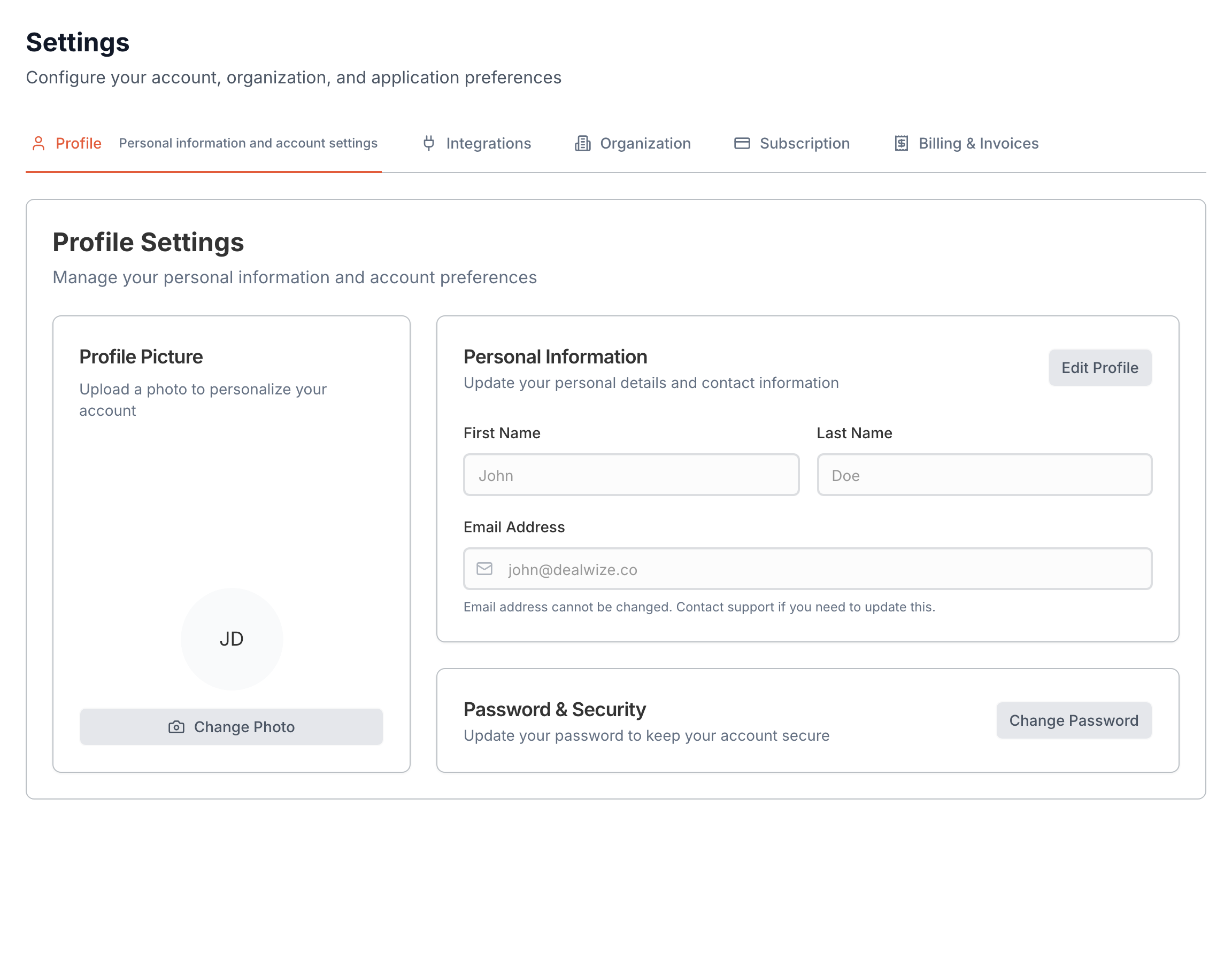This screenshot has height=962, width=1232.
Task: Open the Subscription tab
Action: (792, 143)
